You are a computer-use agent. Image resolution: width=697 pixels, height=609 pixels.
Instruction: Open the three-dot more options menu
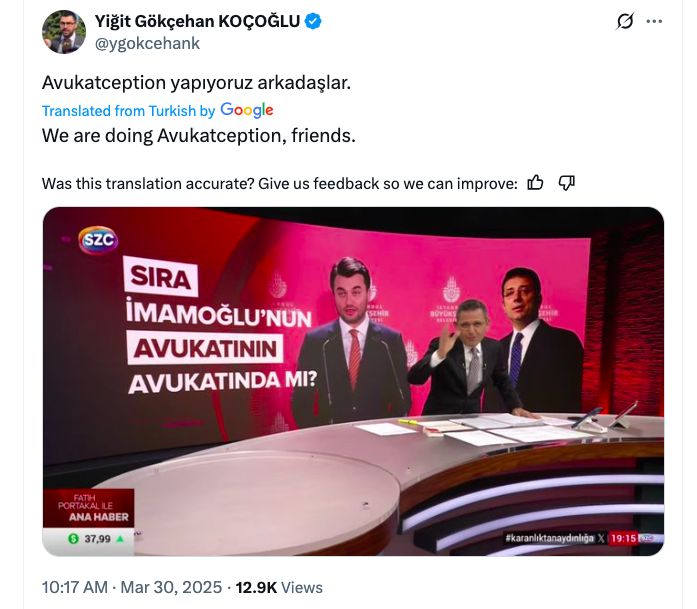pyautogui.click(x=654, y=21)
